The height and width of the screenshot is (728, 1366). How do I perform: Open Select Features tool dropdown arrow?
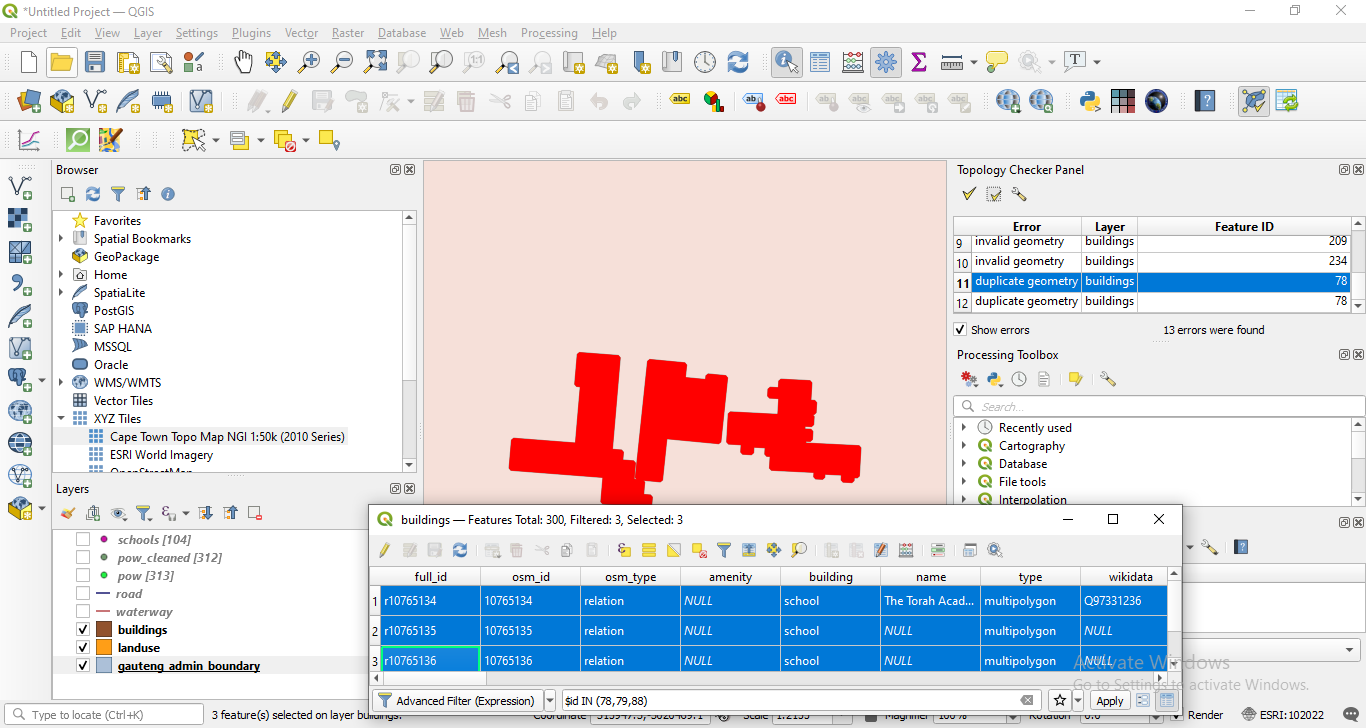(x=215, y=140)
